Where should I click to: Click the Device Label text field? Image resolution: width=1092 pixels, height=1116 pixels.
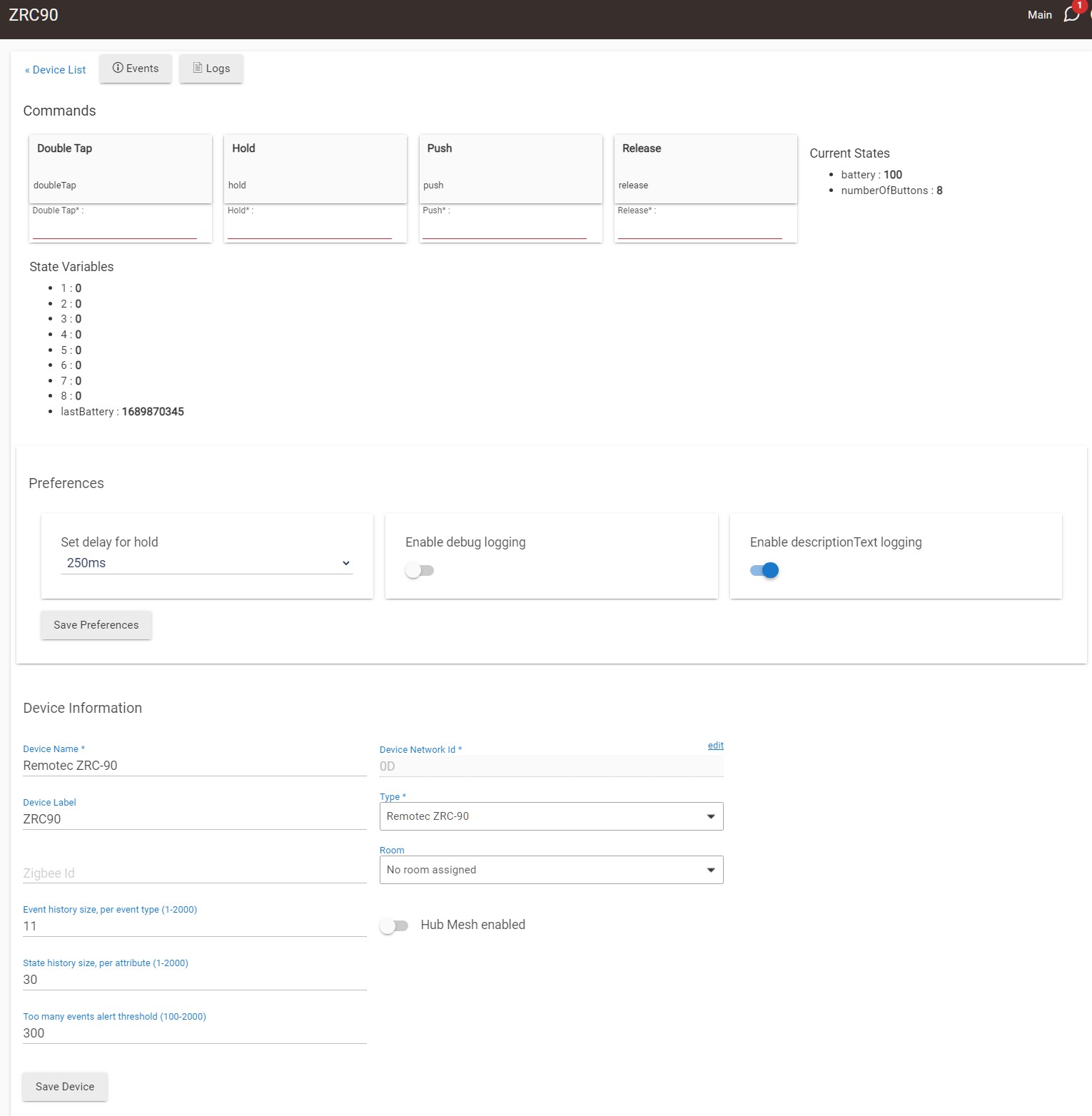point(194,819)
